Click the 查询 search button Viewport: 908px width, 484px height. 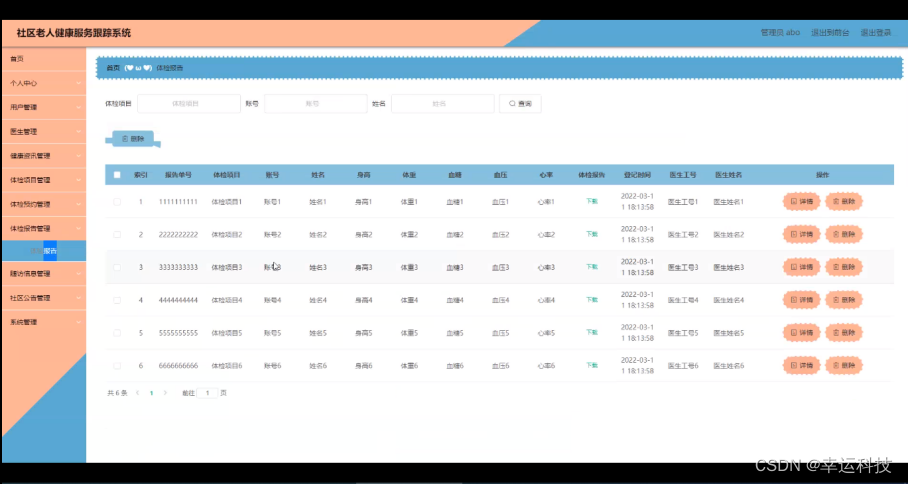(x=520, y=104)
